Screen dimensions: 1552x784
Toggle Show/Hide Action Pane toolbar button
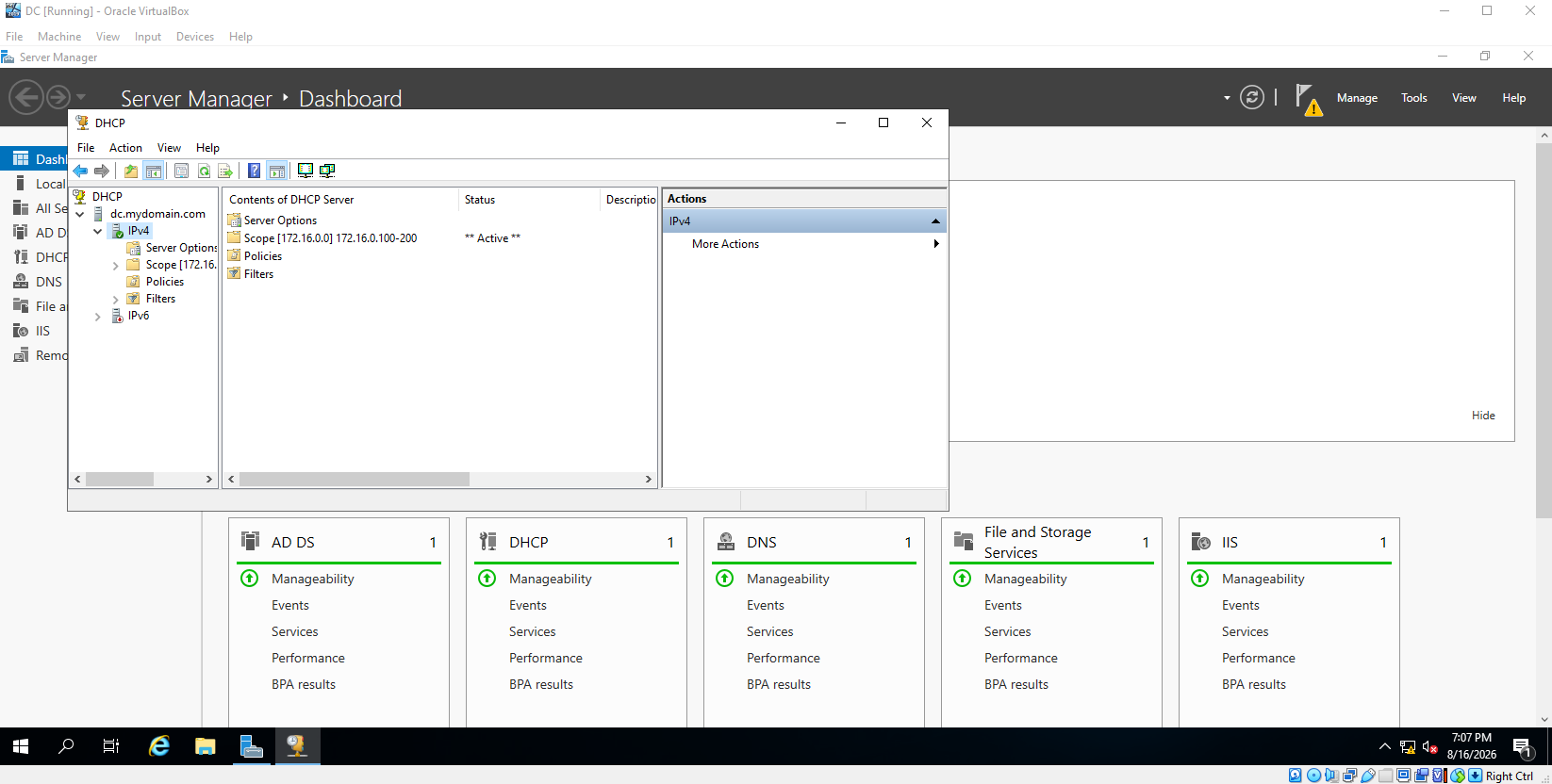click(276, 171)
